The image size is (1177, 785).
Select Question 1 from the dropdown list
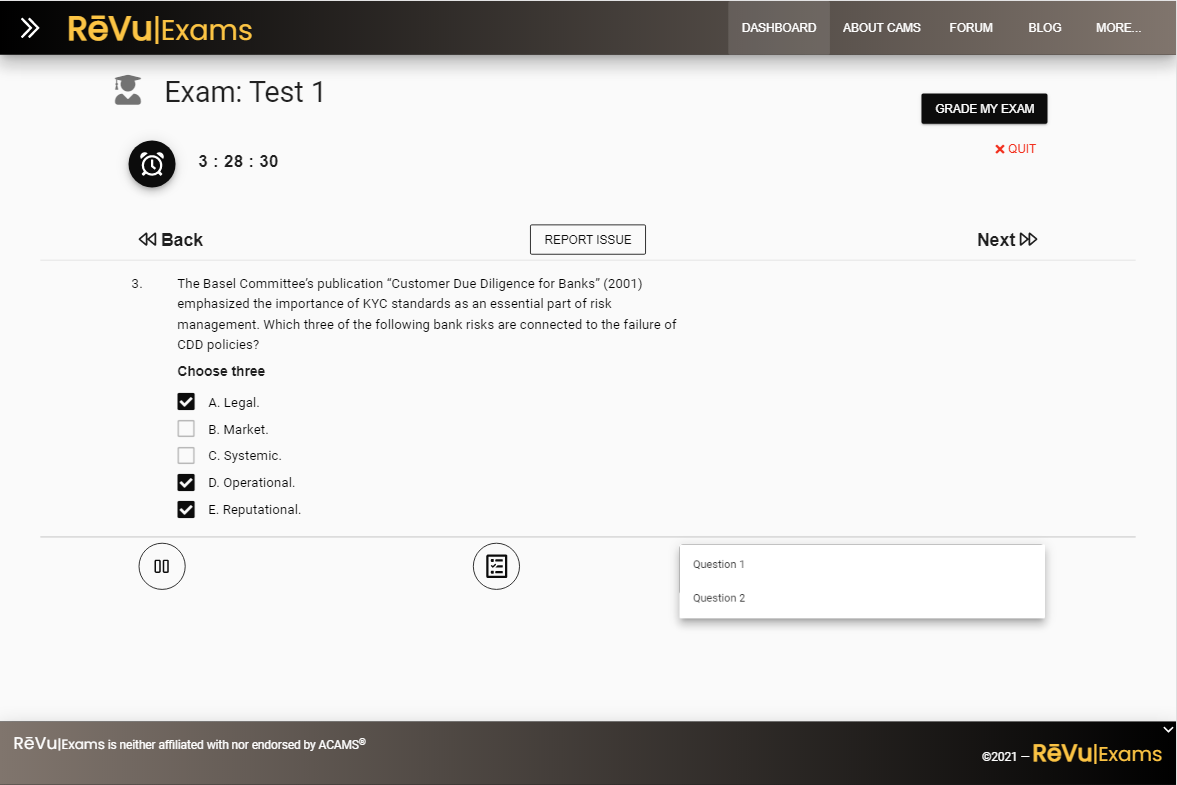click(x=719, y=564)
